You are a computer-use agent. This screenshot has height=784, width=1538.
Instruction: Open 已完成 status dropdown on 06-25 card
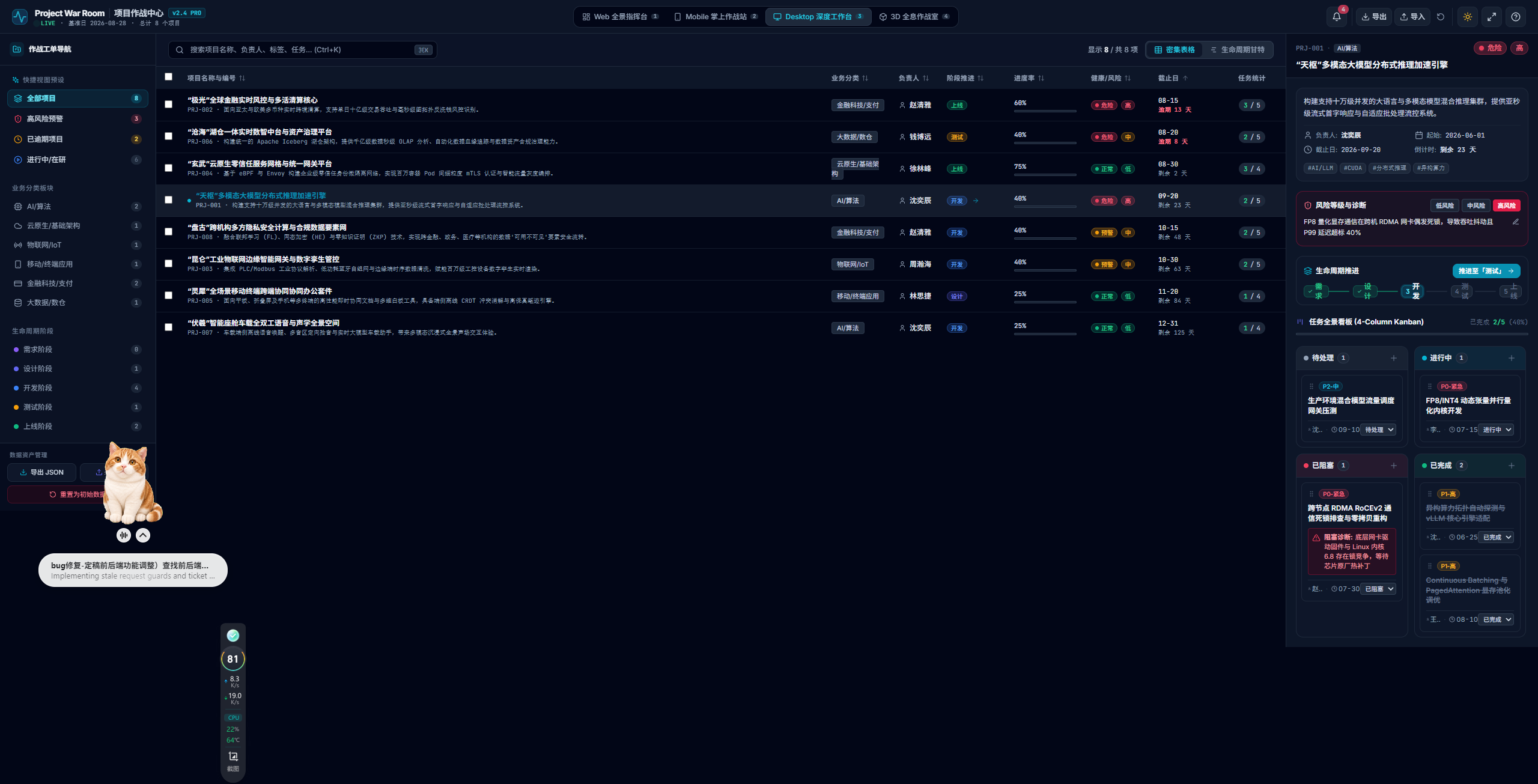coord(1496,537)
